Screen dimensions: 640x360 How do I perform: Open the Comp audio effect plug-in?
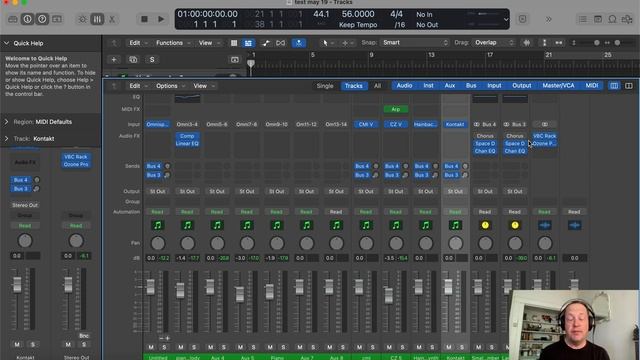point(187,136)
